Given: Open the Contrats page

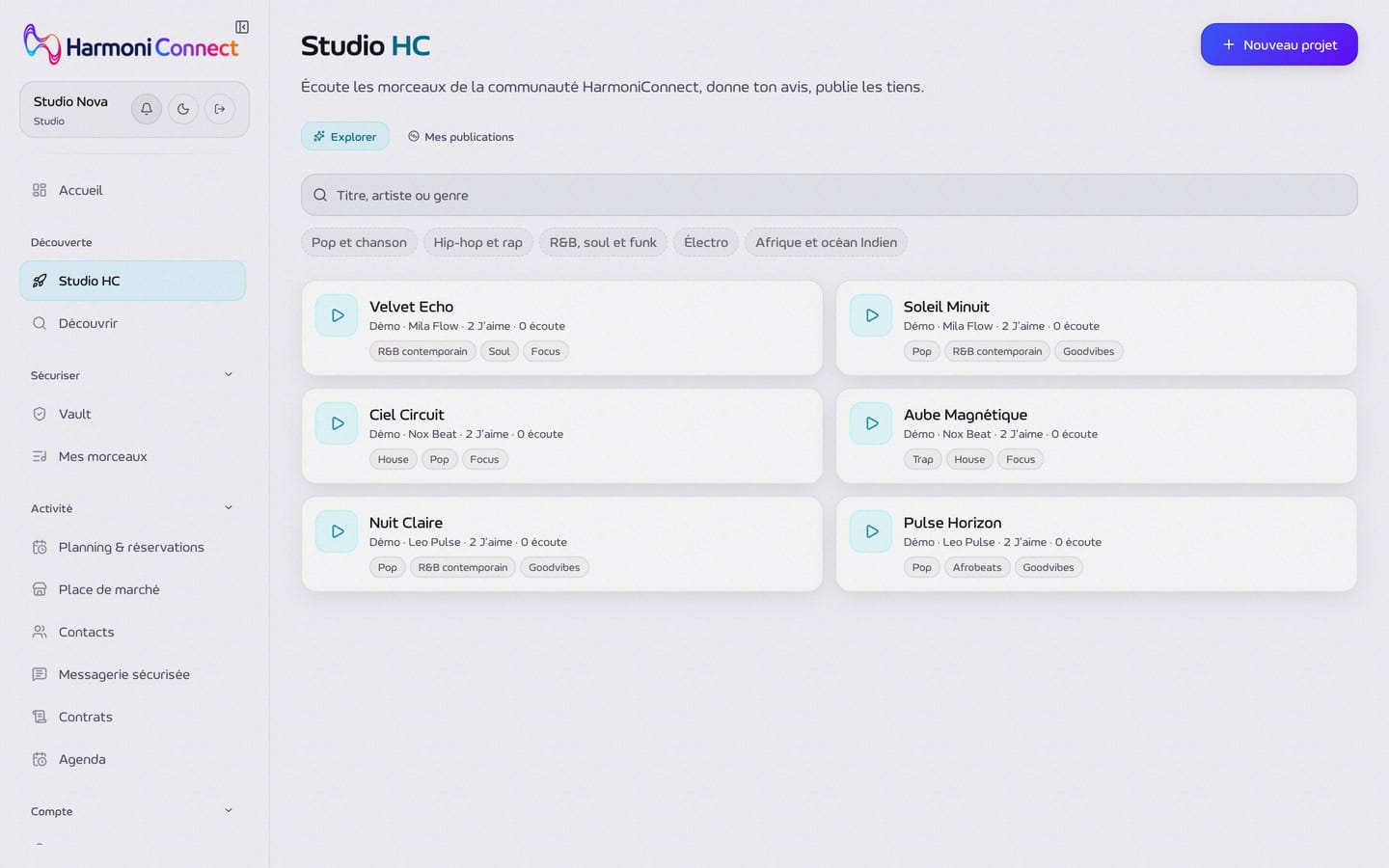Looking at the screenshot, I should pyautogui.click(x=132, y=717).
